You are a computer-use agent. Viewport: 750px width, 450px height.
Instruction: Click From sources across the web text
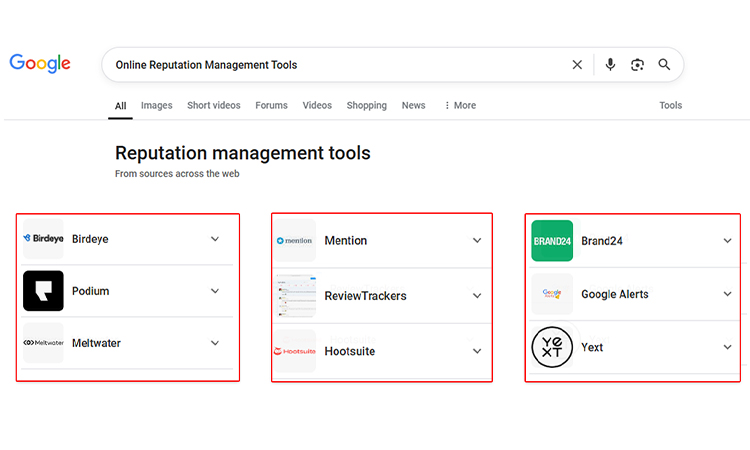pyautogui.click(x=177, y=174)
